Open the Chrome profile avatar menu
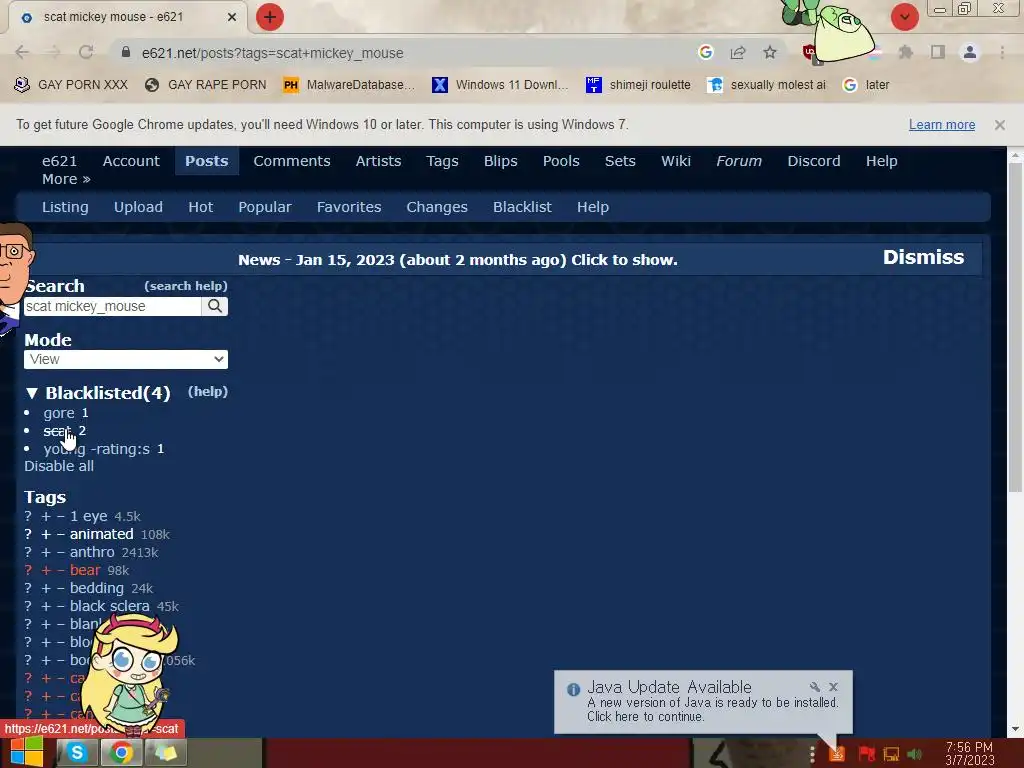This screenshot has height=768, width=1024. [970, 52]
